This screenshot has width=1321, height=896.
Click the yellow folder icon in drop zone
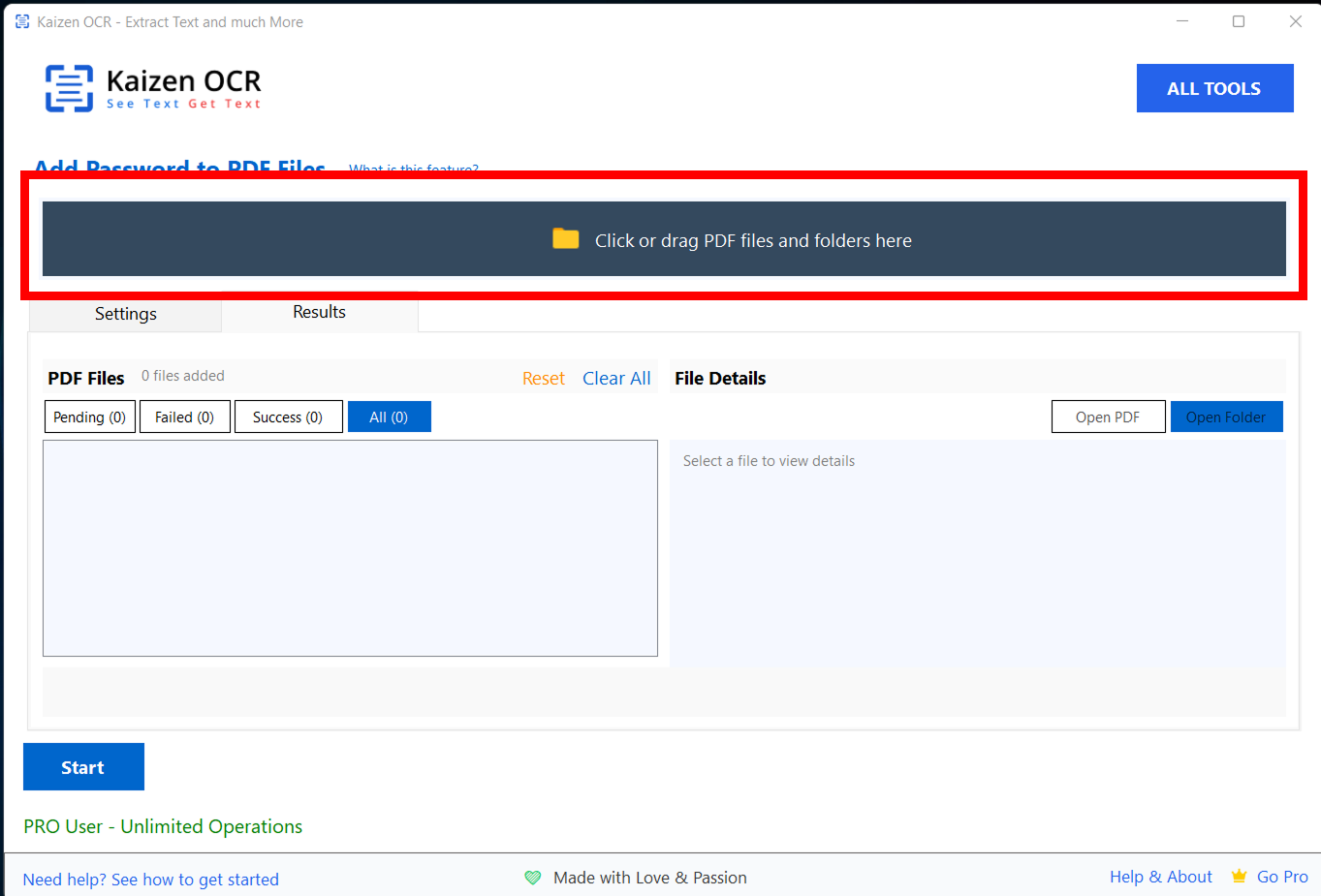tap(565, 239)
